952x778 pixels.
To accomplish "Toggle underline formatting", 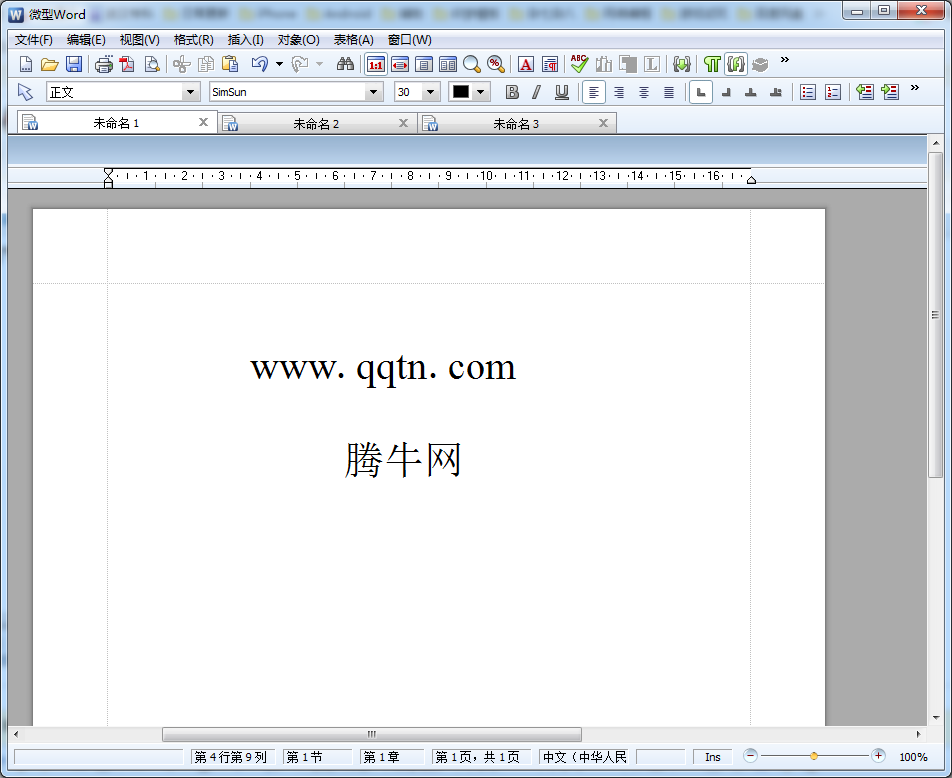I will pyautogui.click(x=562, y=92).
